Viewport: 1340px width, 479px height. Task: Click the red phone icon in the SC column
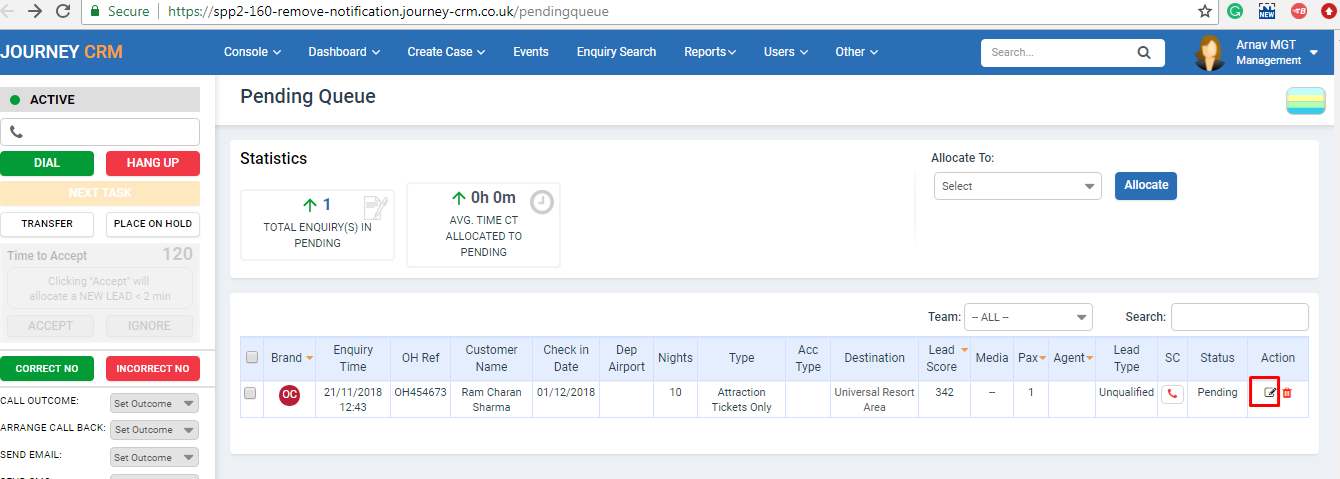1172,393
